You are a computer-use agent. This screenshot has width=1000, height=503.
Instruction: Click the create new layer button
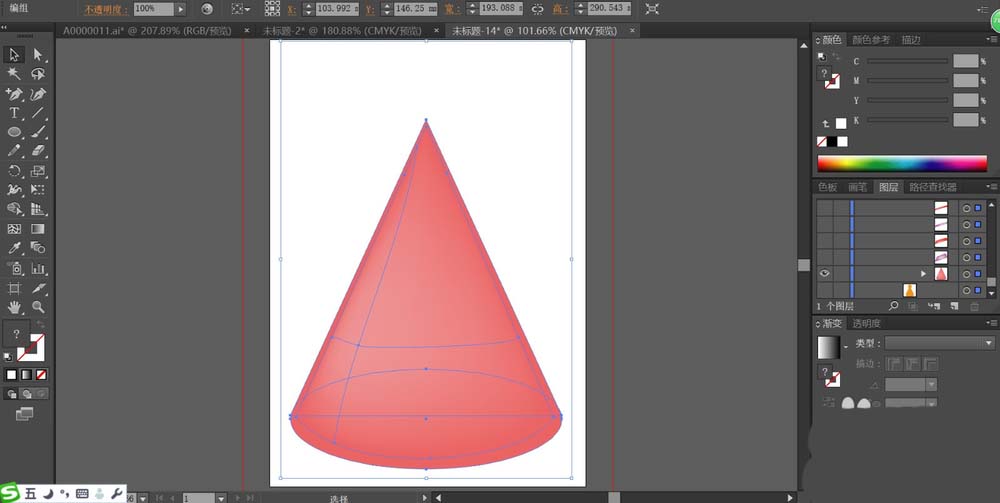point(954,306)
